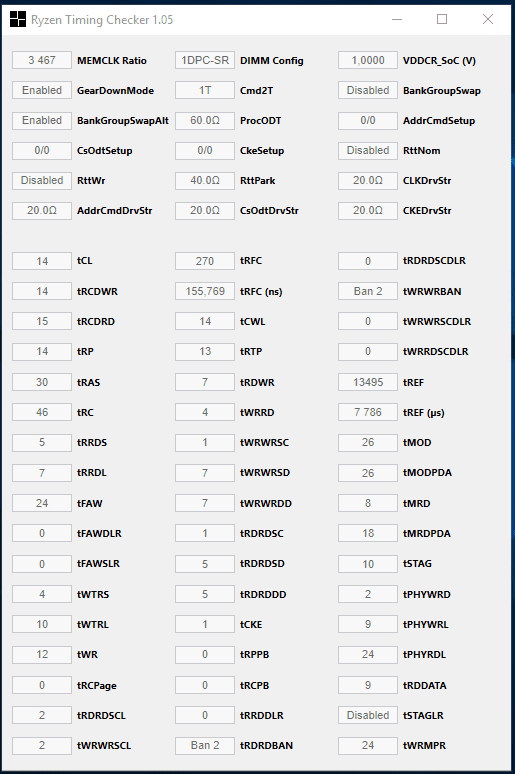Click the tRDRDSCL label text
The image size is (515, 774).
pyautogui.click(x=101, y=715)
